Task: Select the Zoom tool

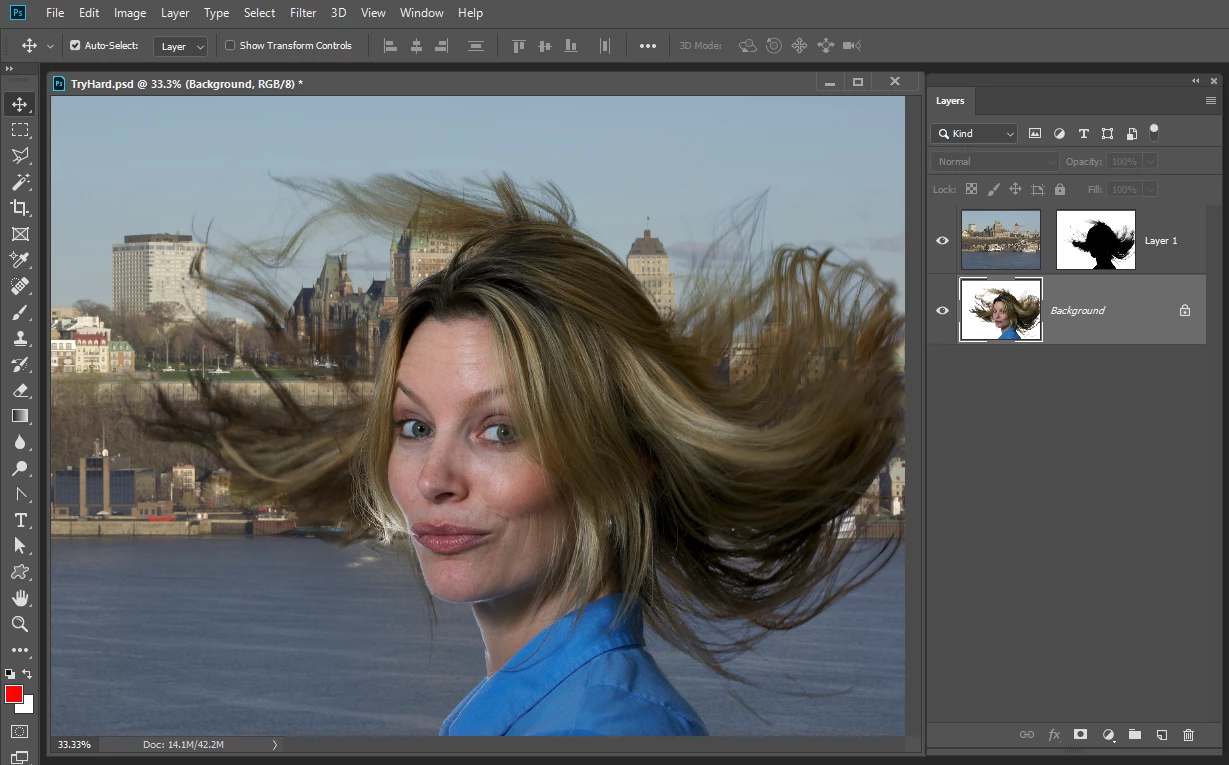Action: (20, 624)
